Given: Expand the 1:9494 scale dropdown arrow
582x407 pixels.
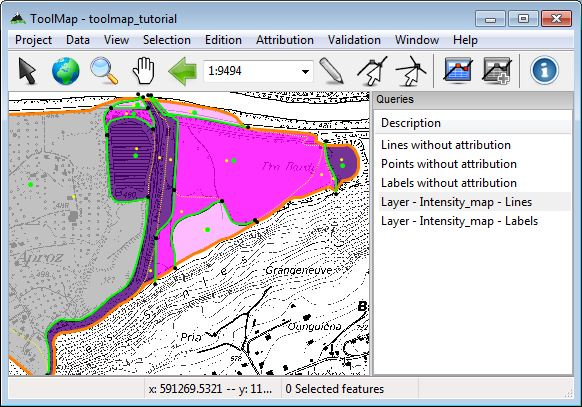Looking at the screenshot, I should click(305, 71).
